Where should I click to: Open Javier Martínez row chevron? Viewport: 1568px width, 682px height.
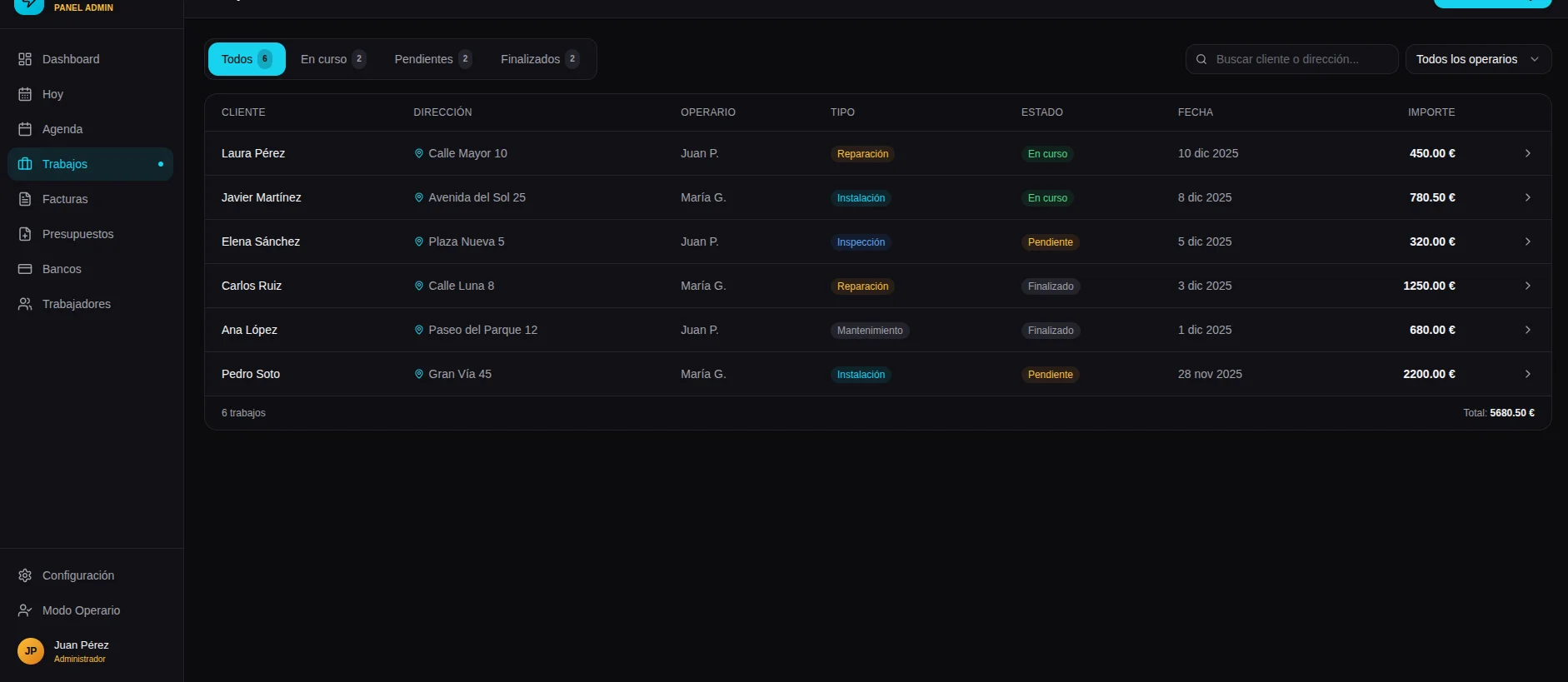pyautogui.click(x=1528, y=197)
